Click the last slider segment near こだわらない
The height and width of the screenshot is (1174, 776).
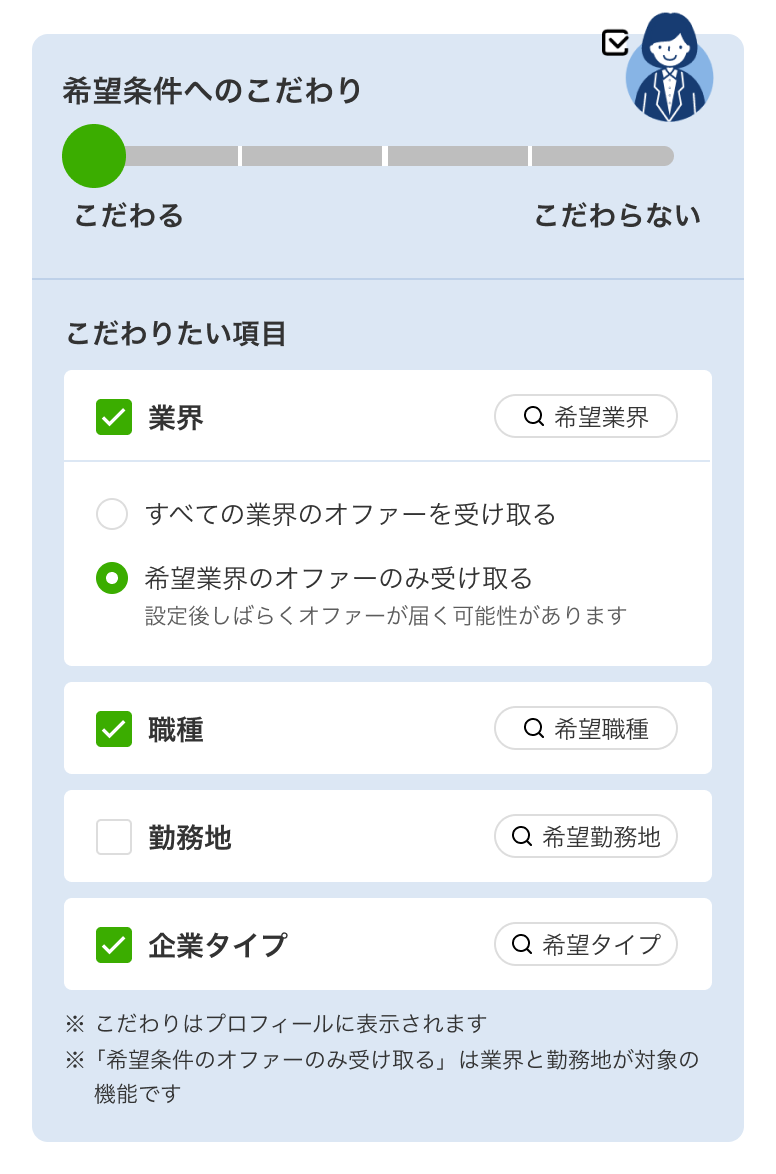tap(602, 156)
